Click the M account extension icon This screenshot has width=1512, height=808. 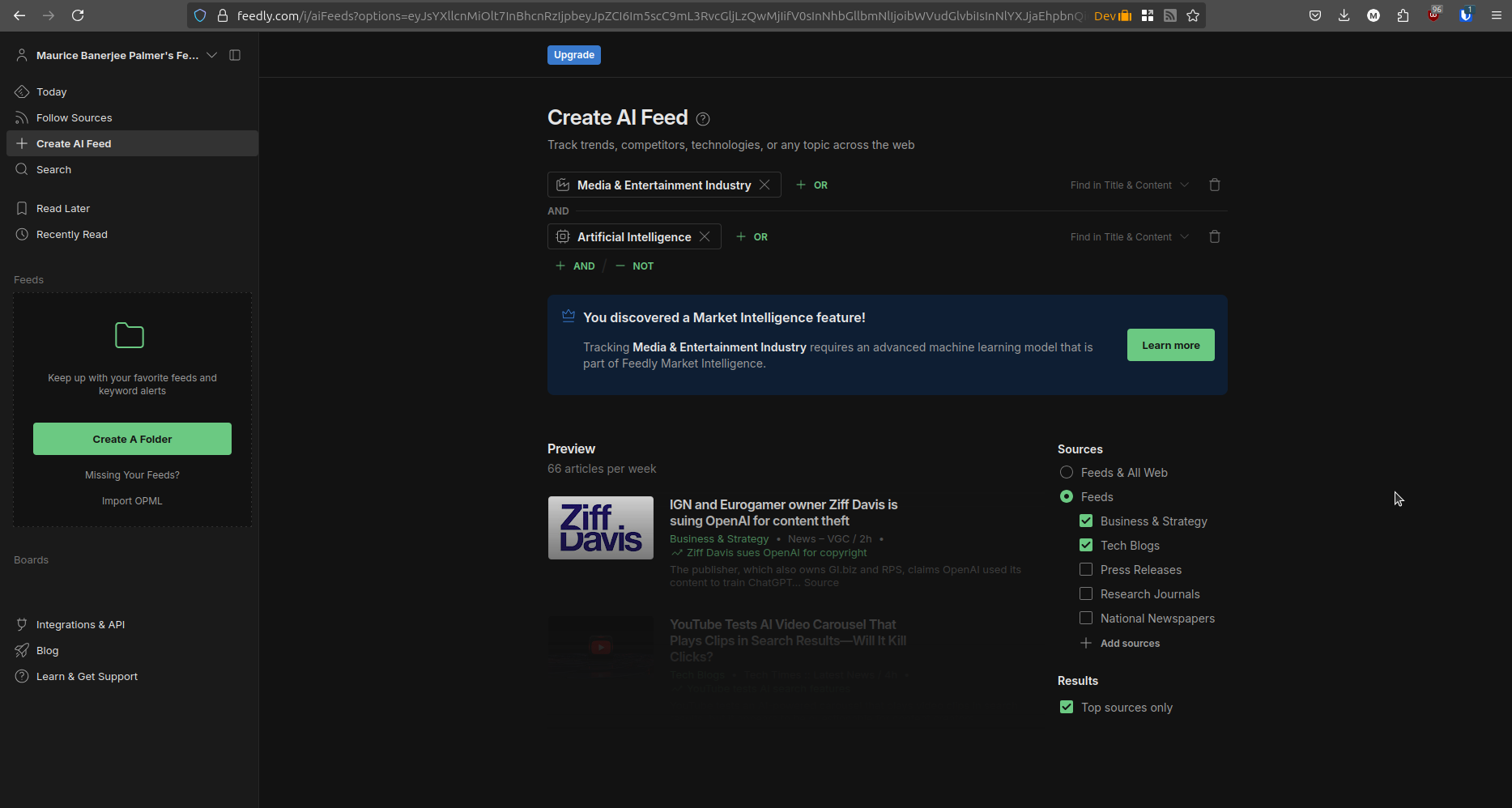(1374, 15)
